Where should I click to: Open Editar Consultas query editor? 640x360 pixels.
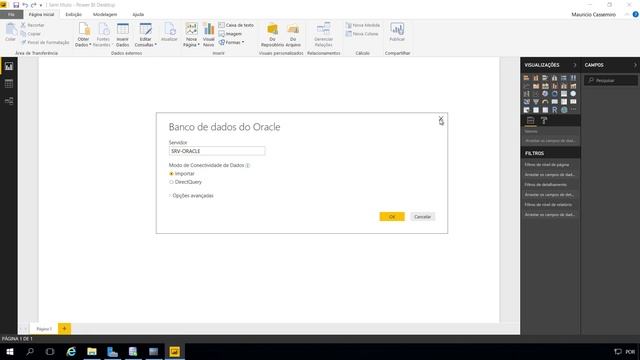145,35
